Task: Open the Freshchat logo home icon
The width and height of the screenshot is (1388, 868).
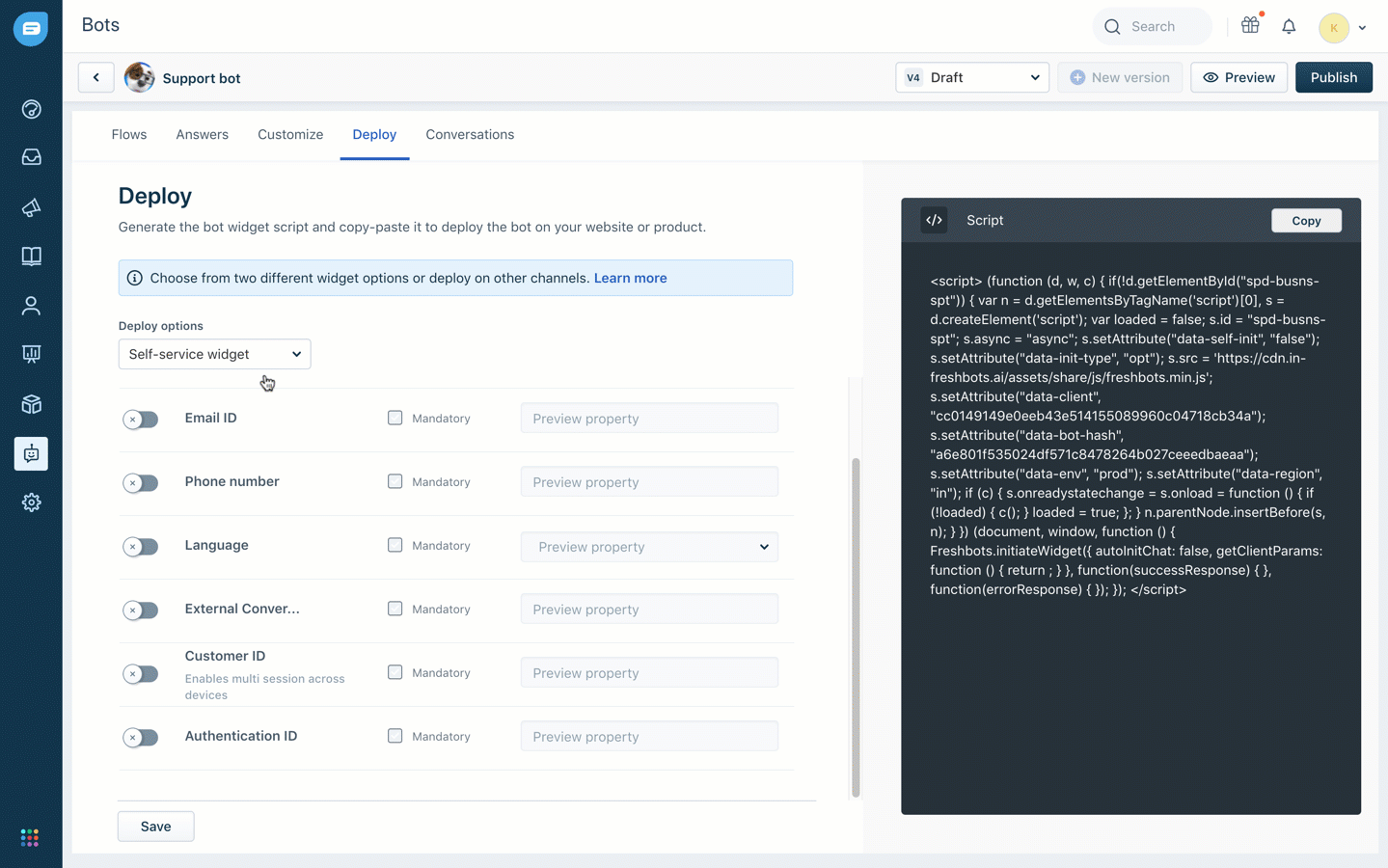Action: (31, 29)
